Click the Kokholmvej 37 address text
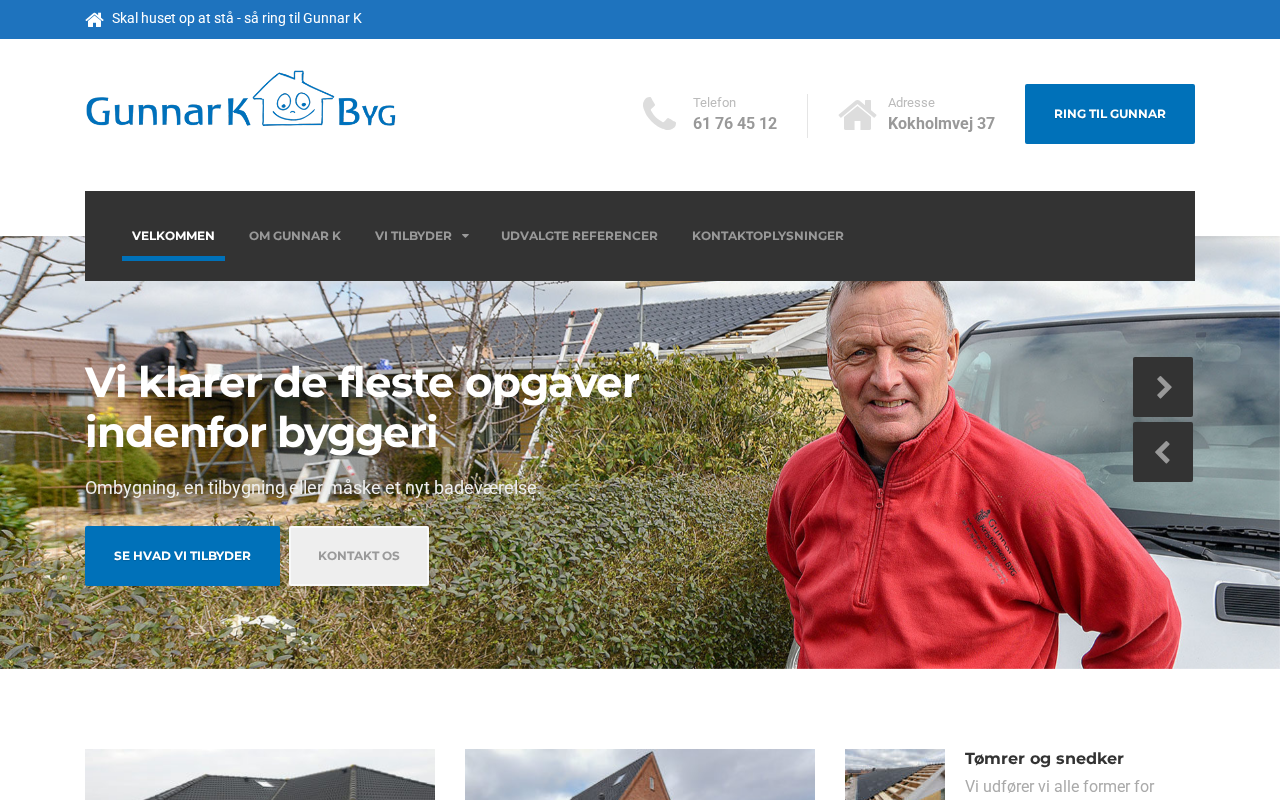Viewport: 1280px width, 800px height. click(941, 124)
